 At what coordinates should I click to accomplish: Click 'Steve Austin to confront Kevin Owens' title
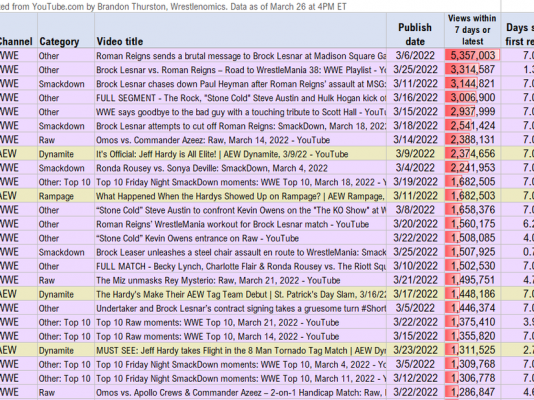click(x=240, y=210)
